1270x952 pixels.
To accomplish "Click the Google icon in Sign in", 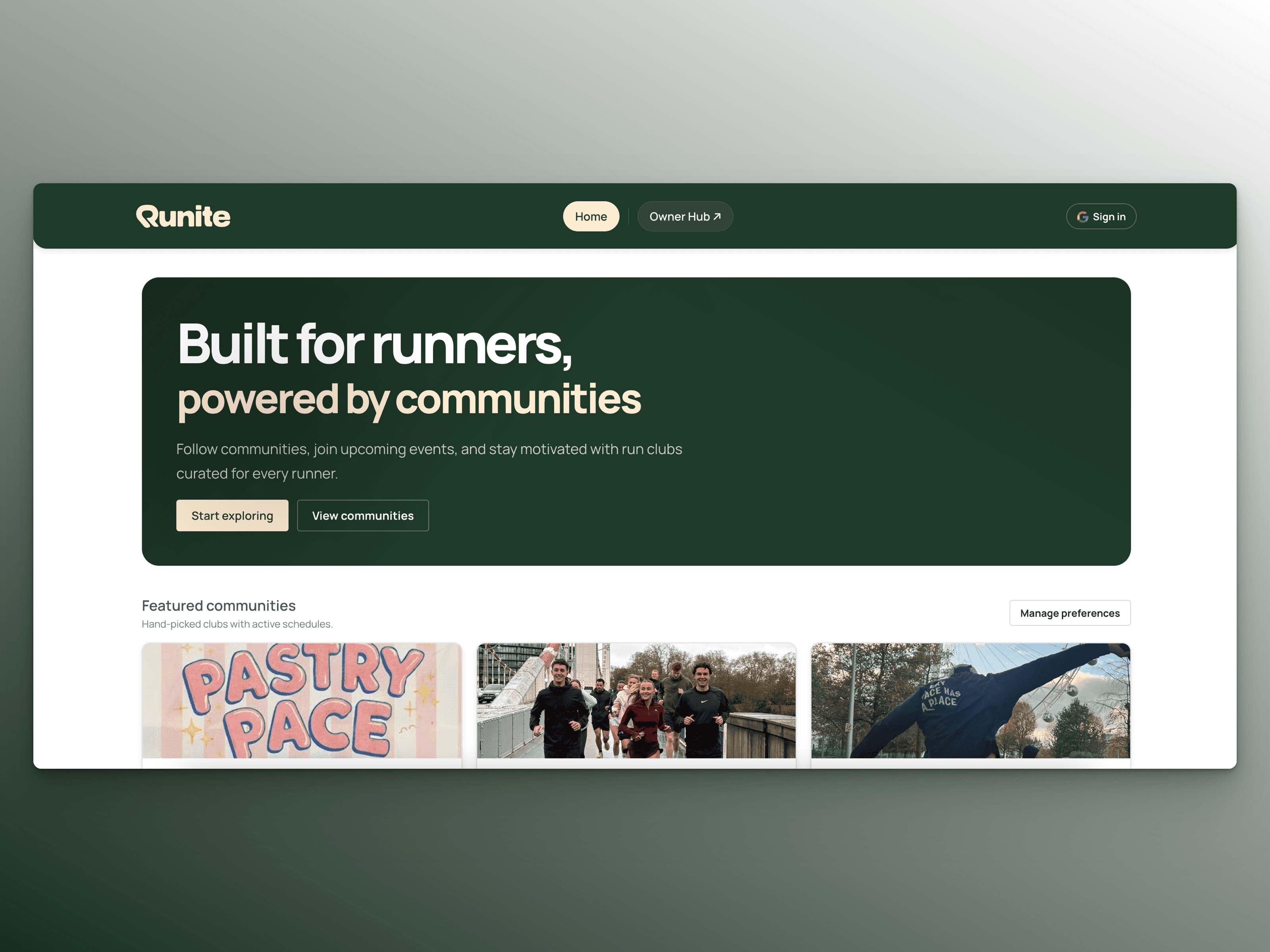I will click(1082, 217).
